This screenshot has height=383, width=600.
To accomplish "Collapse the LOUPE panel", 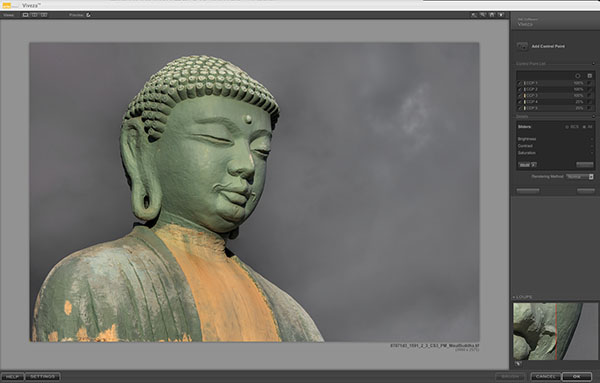I will (514, 297).
